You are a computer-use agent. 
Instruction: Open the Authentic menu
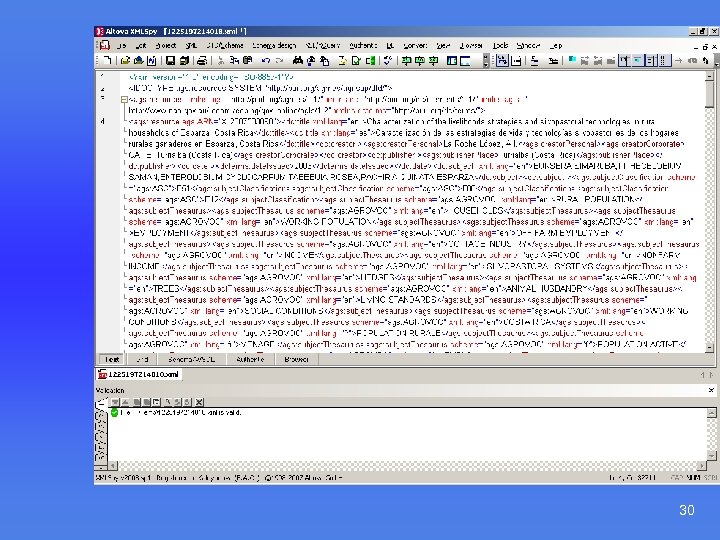point(363,45)
